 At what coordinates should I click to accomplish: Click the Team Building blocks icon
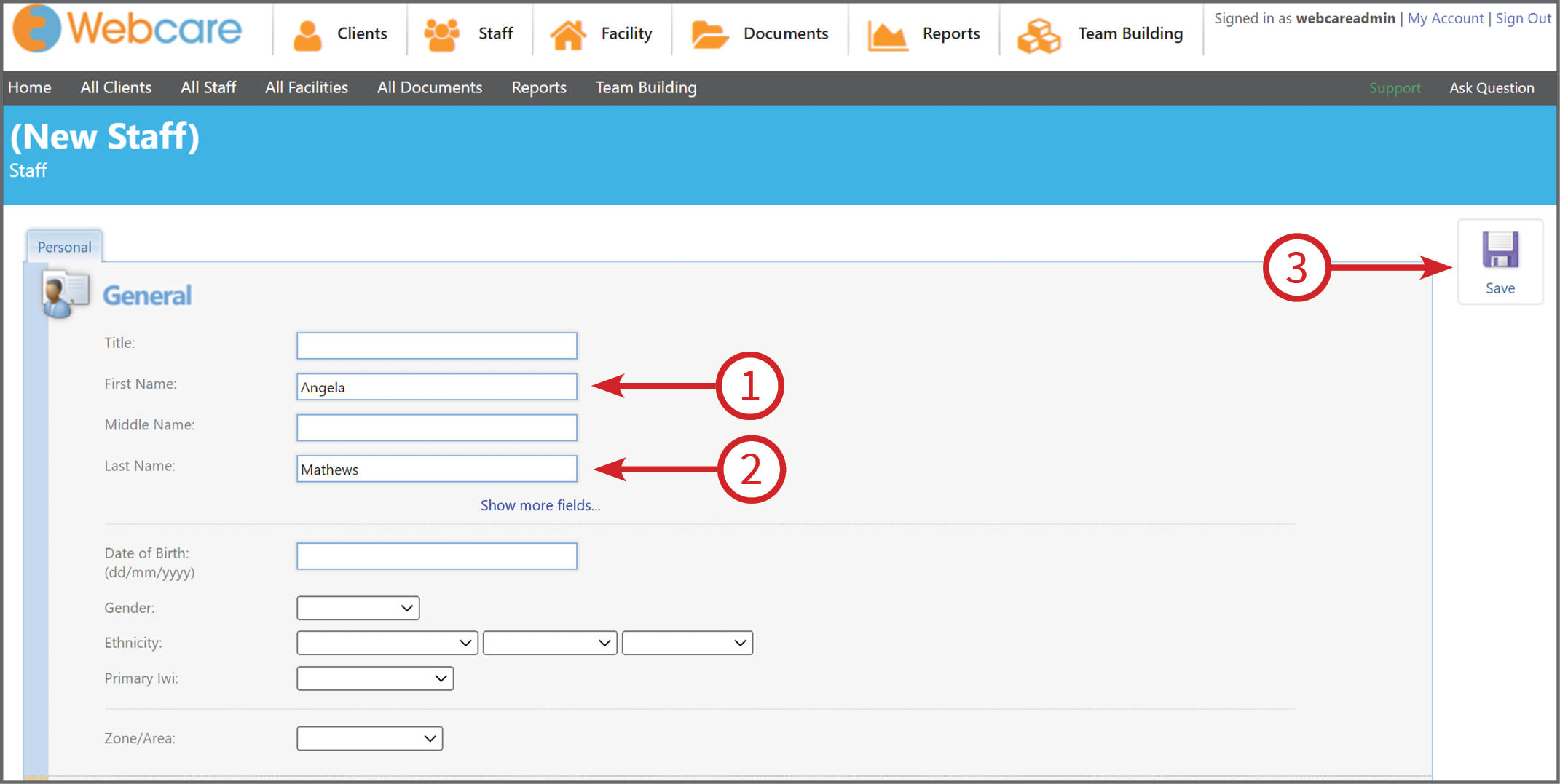coord(1038,33)
